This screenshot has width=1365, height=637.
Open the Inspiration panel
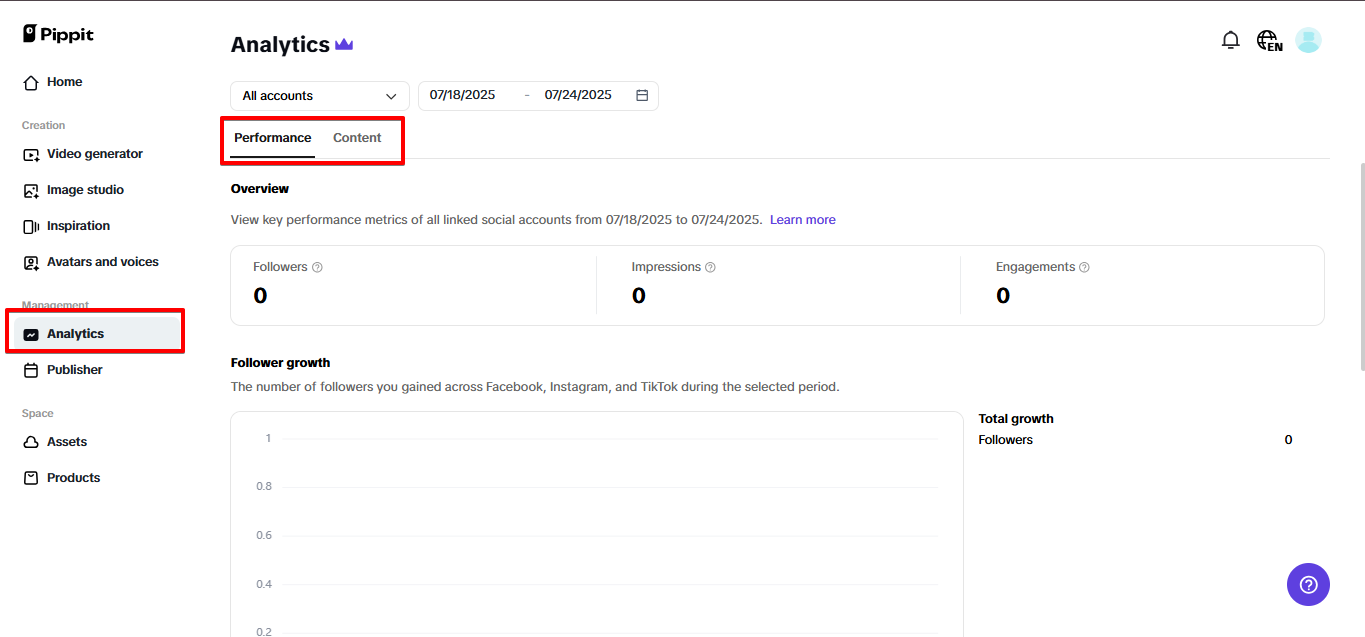click(78, 225)
